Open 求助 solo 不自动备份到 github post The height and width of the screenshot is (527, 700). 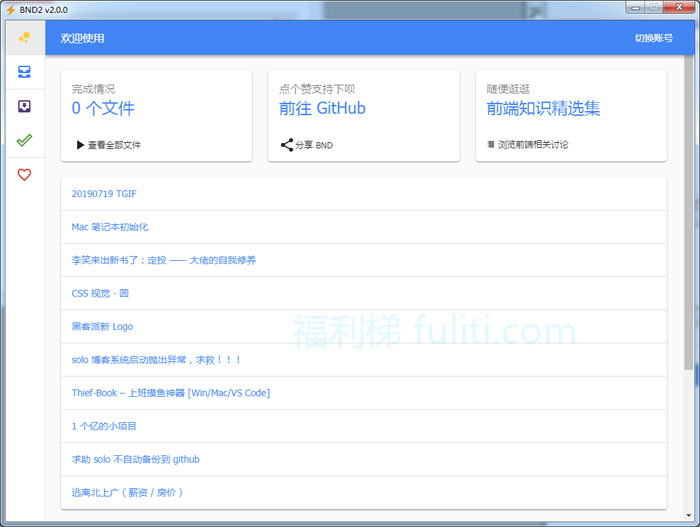[135, 459]
